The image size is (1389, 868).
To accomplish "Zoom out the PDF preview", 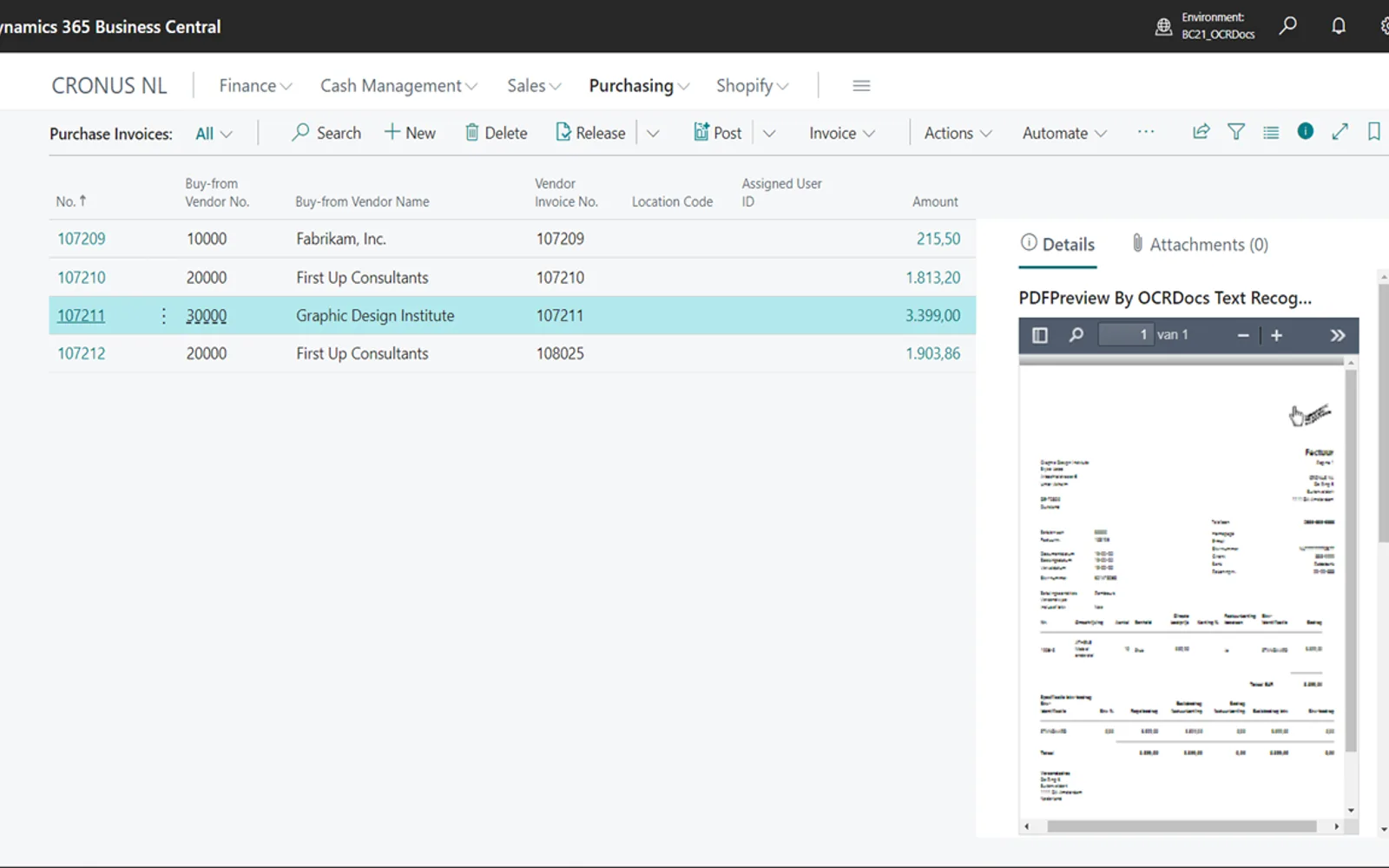I will coord(1243,335).
